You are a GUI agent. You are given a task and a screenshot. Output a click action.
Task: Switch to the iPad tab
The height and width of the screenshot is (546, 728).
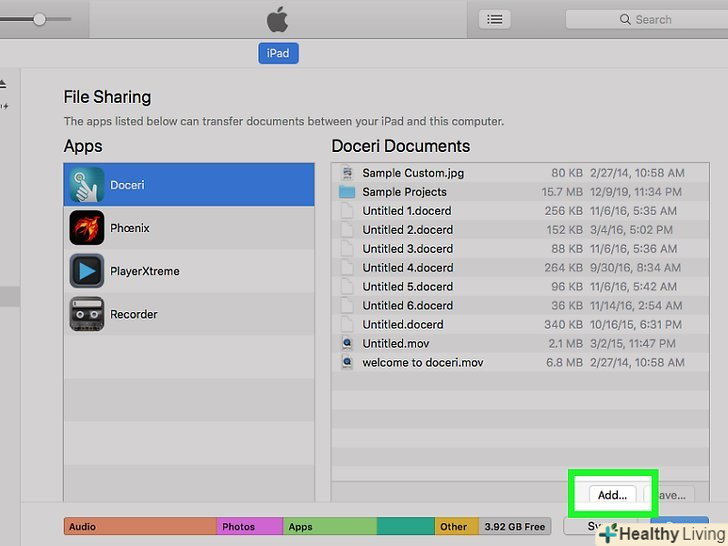tap(278, 53)
